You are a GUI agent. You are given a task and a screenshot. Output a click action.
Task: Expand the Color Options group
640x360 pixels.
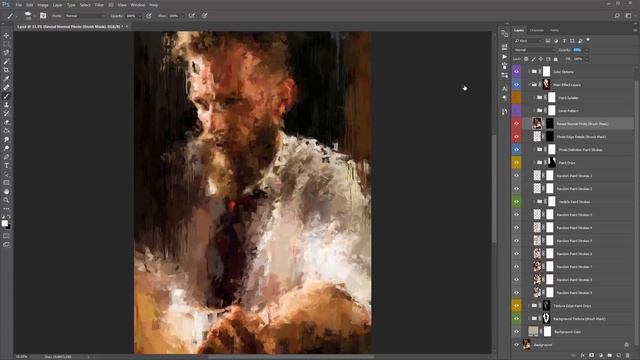tap(529, 71)
